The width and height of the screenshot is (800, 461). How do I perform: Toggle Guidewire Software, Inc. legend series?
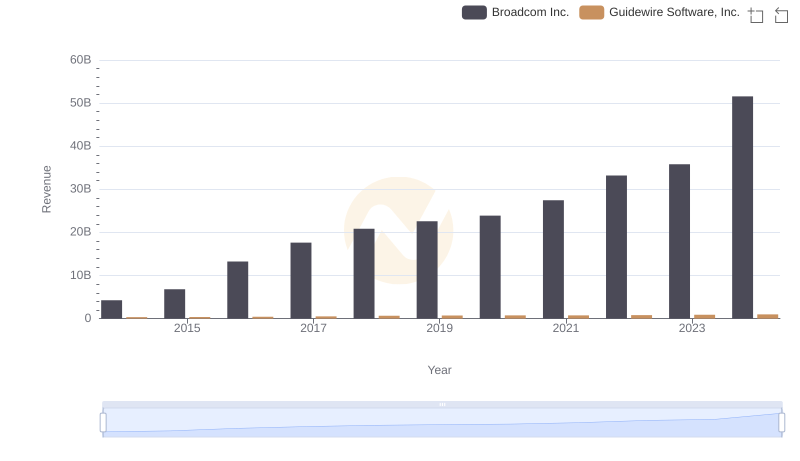coord(659,12)
